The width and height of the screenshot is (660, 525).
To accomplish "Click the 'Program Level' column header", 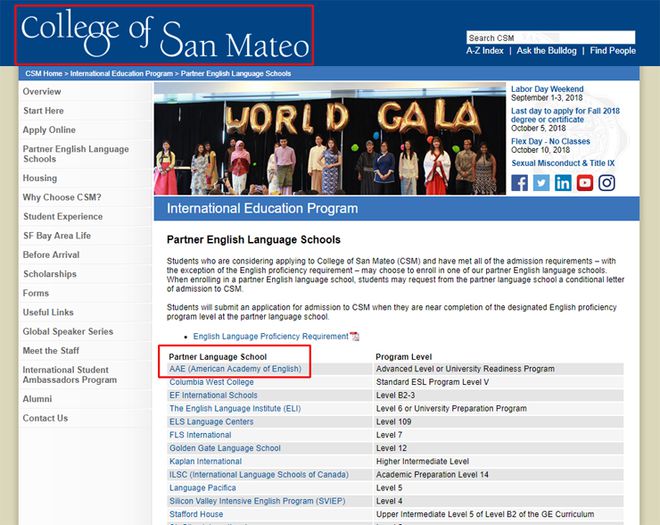I will coord(404,357).
